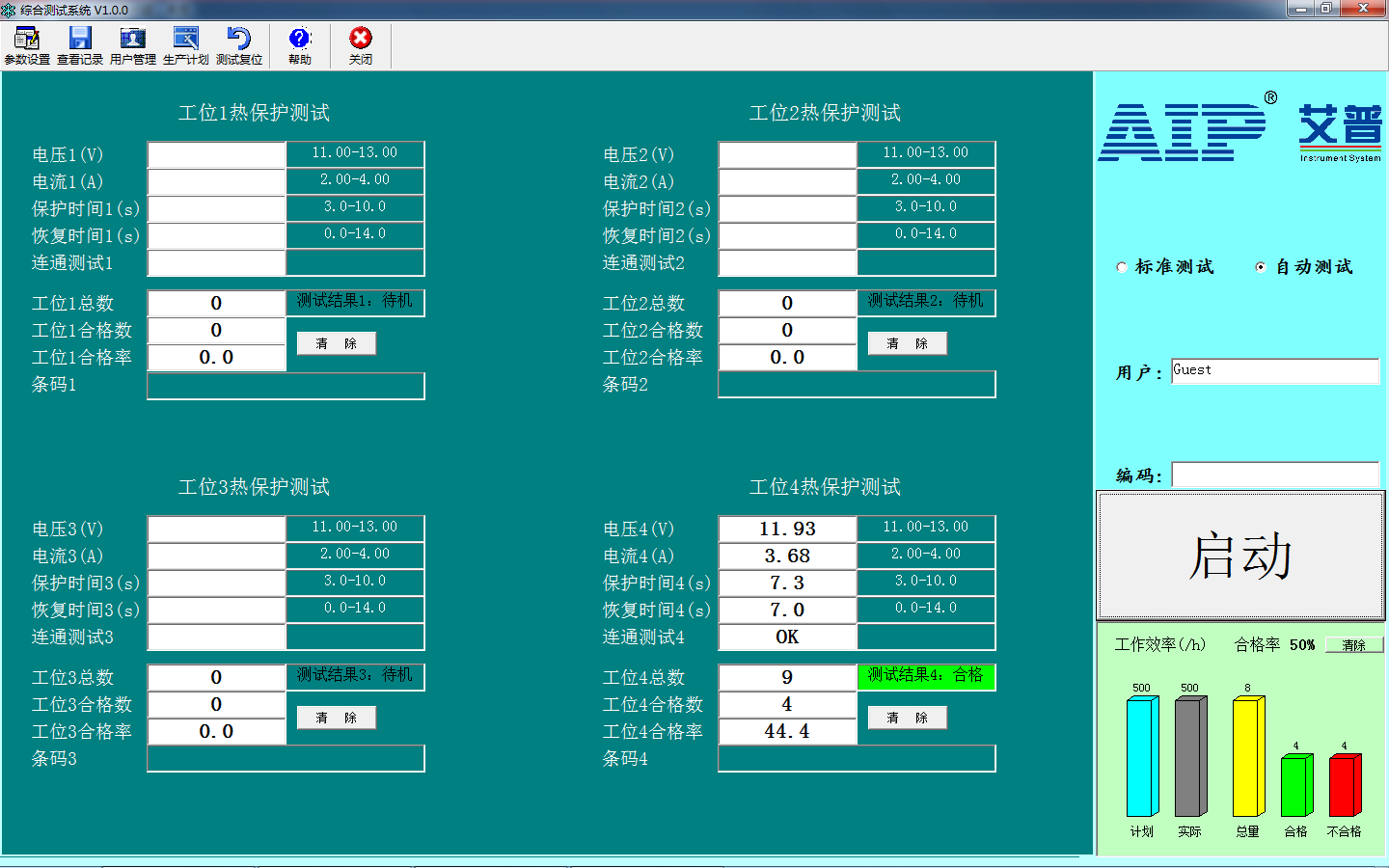Click the 条码4 barcode input field

[857, 759]
